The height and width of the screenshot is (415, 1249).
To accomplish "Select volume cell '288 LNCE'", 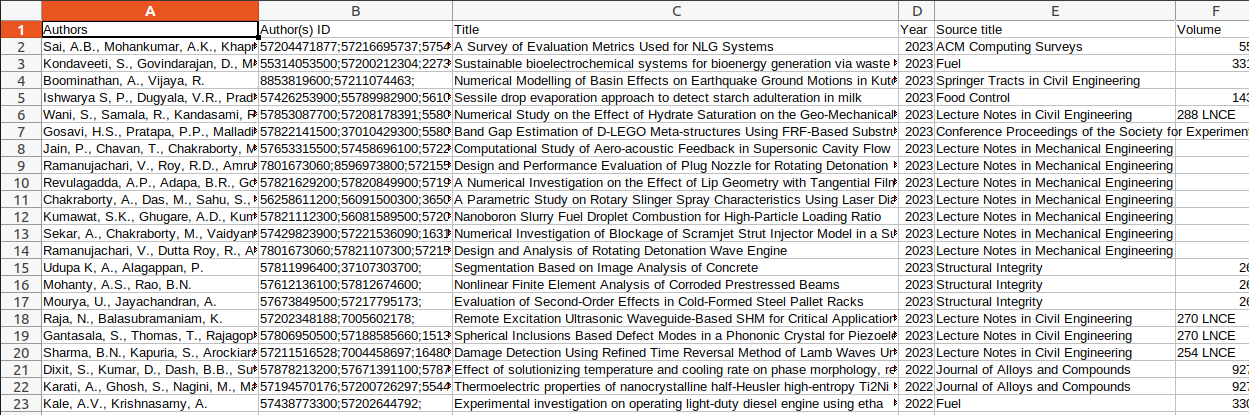I will click(x=1212, y=115).
